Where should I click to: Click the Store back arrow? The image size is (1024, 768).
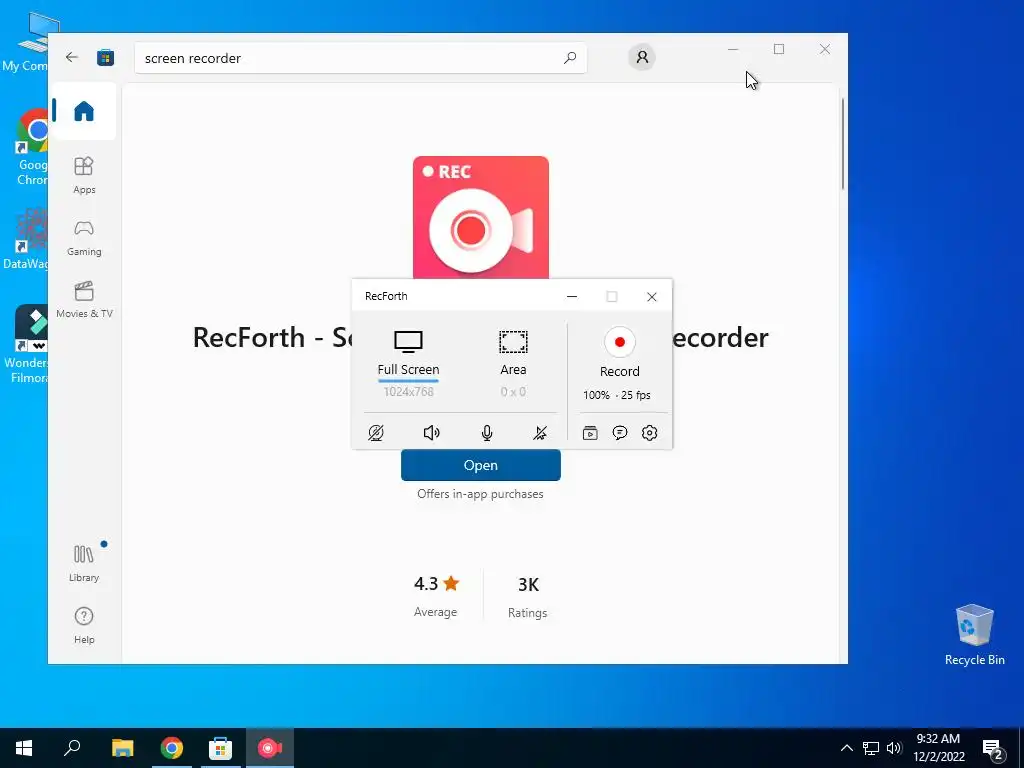click(x=72, y=57)
